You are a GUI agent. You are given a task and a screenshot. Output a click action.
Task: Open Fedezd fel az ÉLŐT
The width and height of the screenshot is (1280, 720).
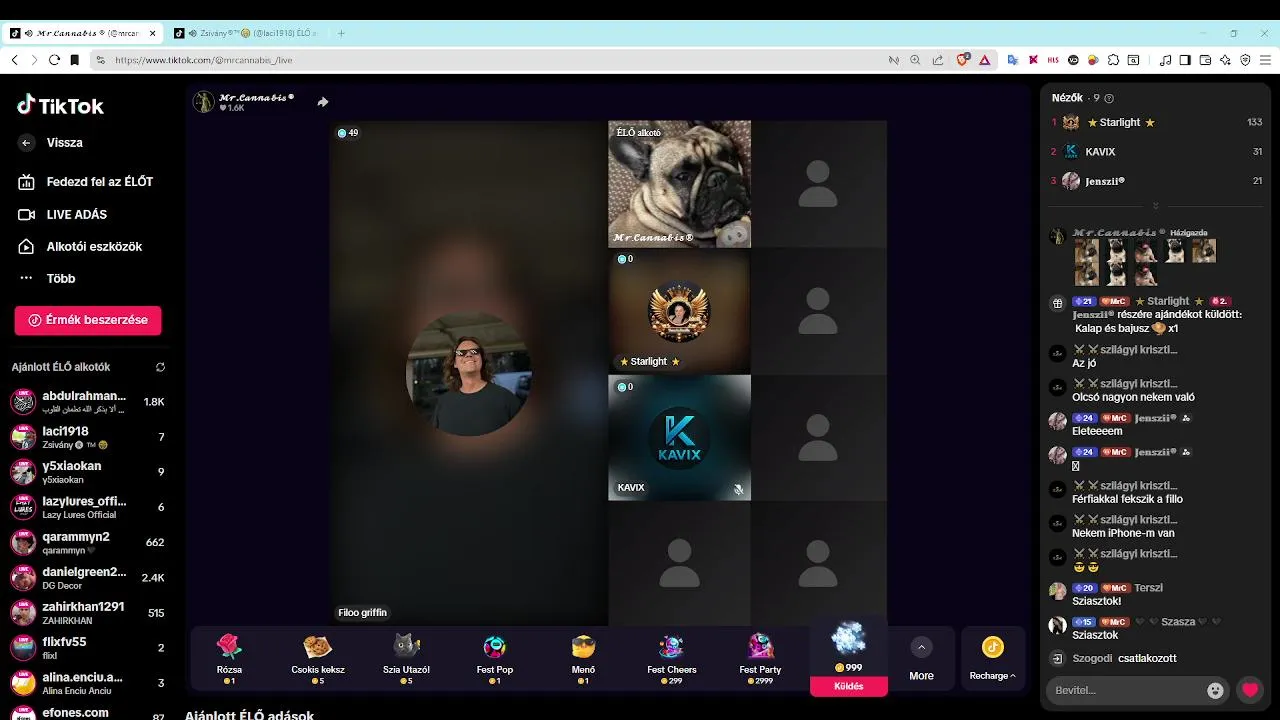[x=87, y=182]
